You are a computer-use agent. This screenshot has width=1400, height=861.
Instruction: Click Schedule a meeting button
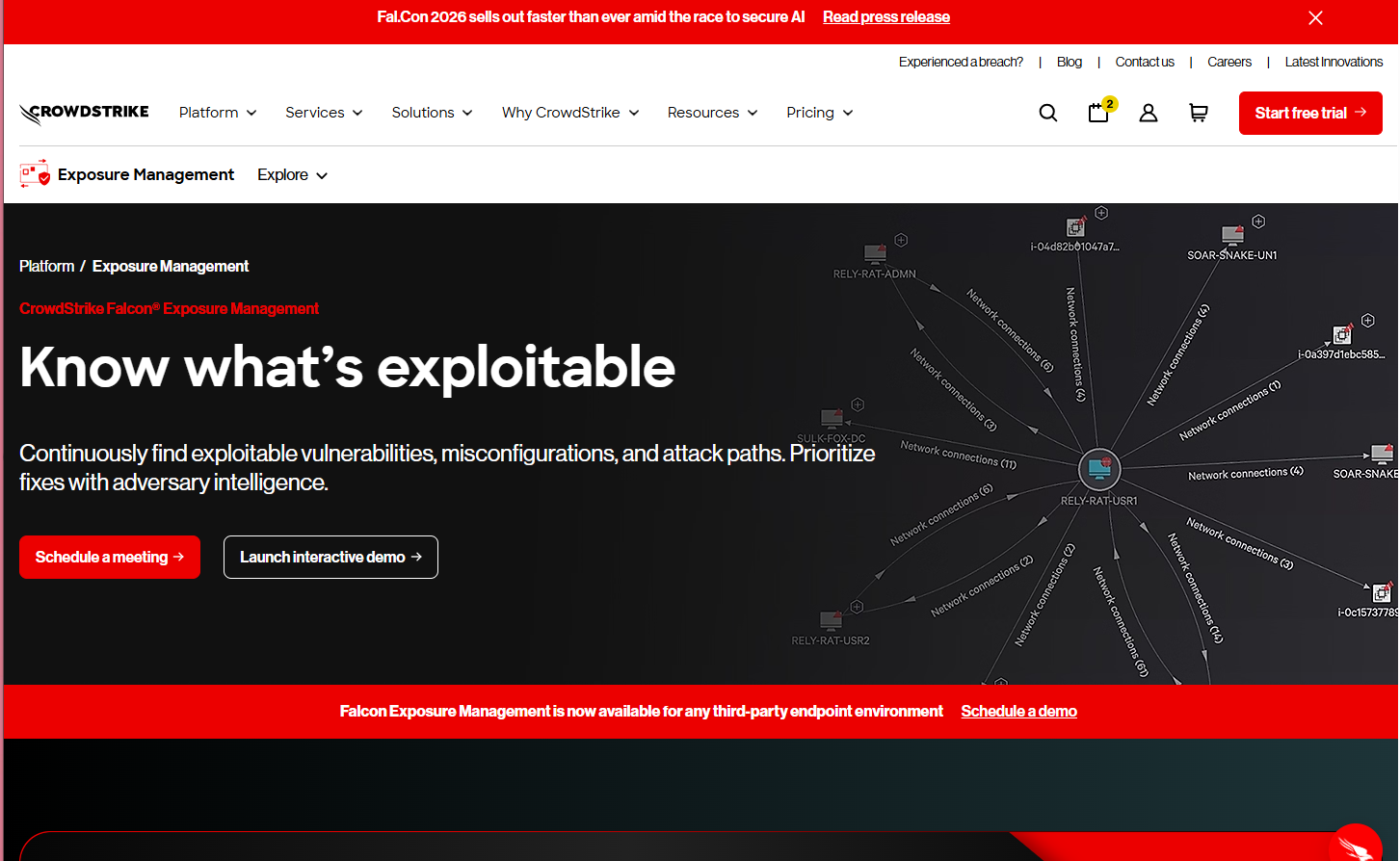(110, 557)
